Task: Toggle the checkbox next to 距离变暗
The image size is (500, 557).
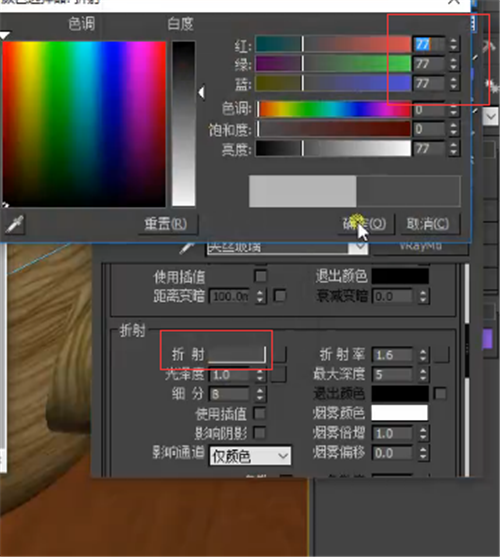Action: tap(280, 296)
